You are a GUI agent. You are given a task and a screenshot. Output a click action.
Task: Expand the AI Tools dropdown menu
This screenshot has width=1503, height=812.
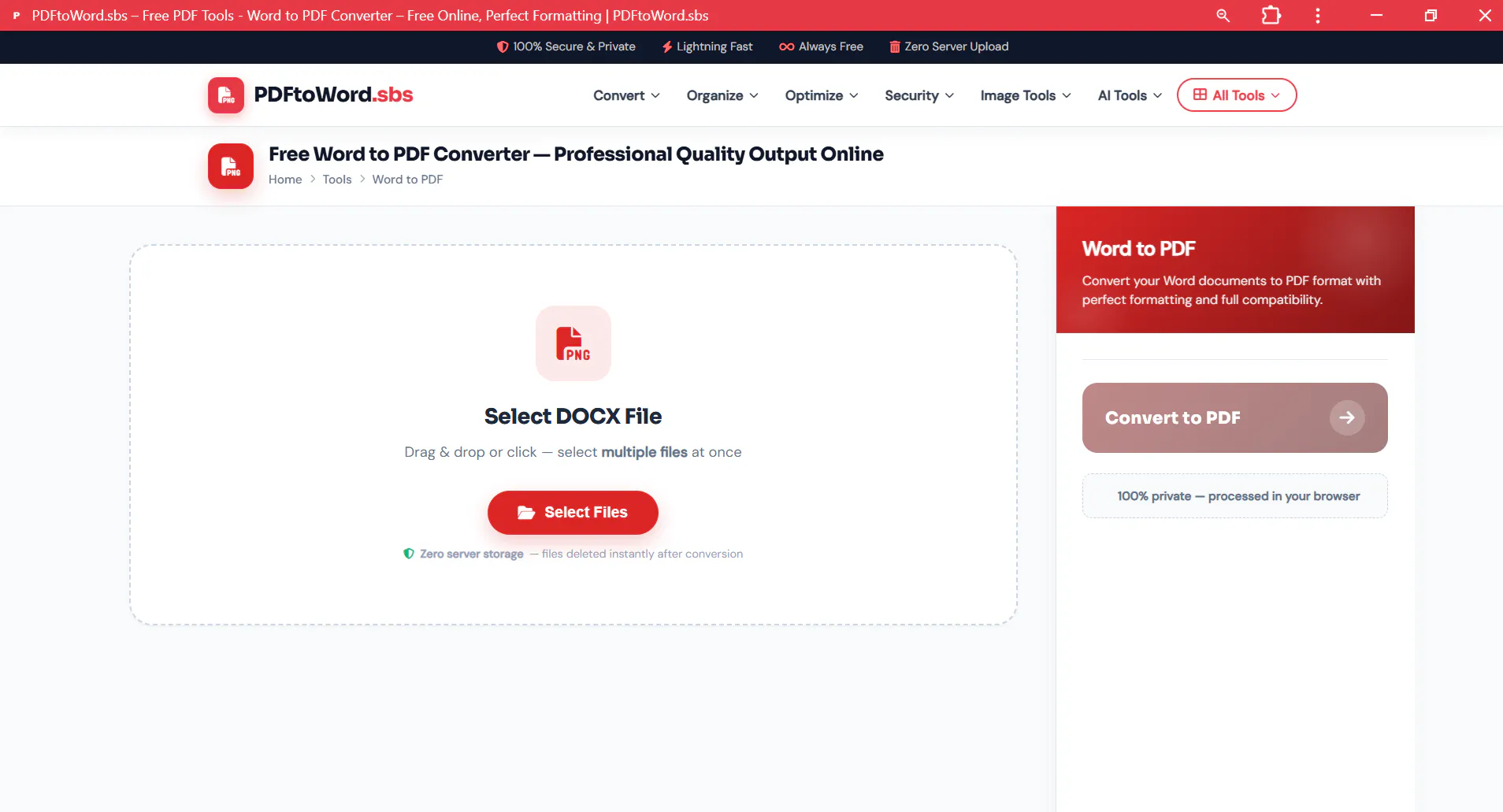[1130, 95]
